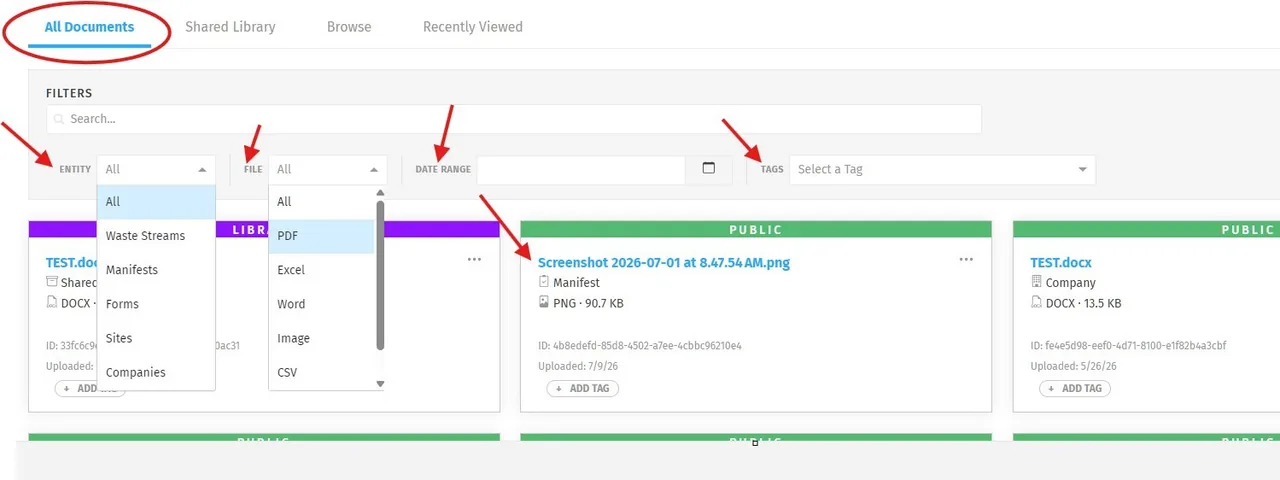Screen dimensions: 1280x480
Task: Choose Manifests in the Entity list
Action: click(156, 270)
